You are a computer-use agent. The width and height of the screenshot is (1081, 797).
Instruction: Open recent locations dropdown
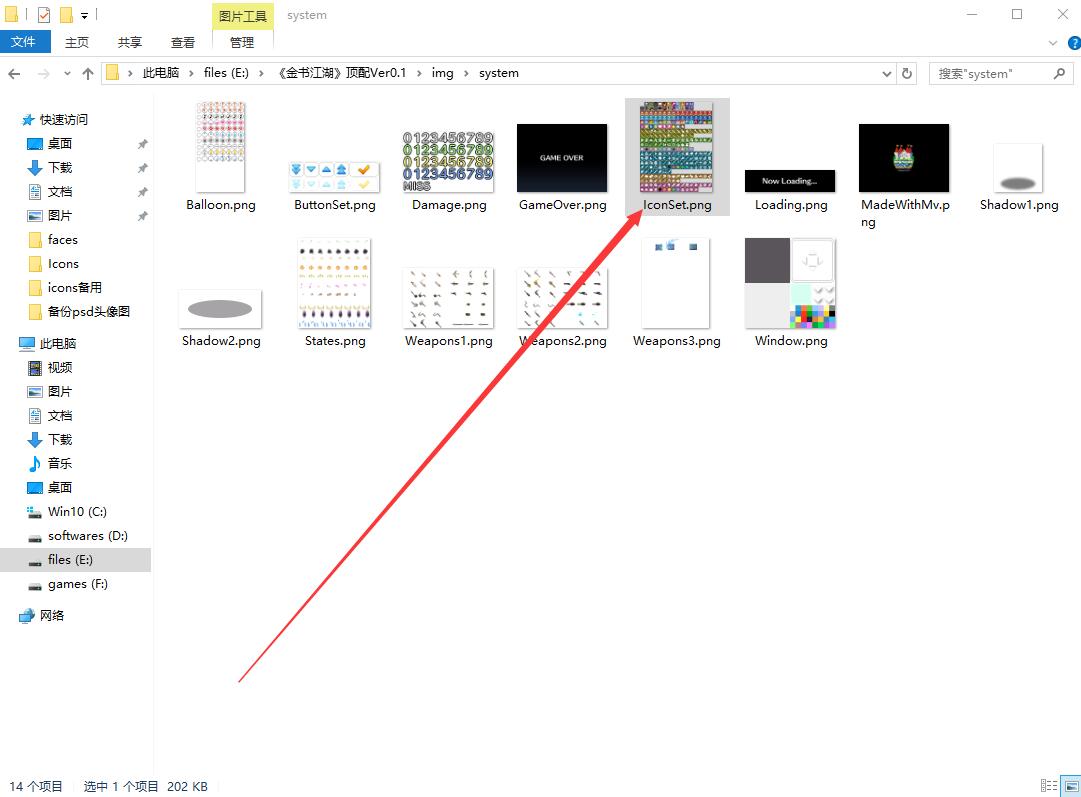tap(67, 74)
